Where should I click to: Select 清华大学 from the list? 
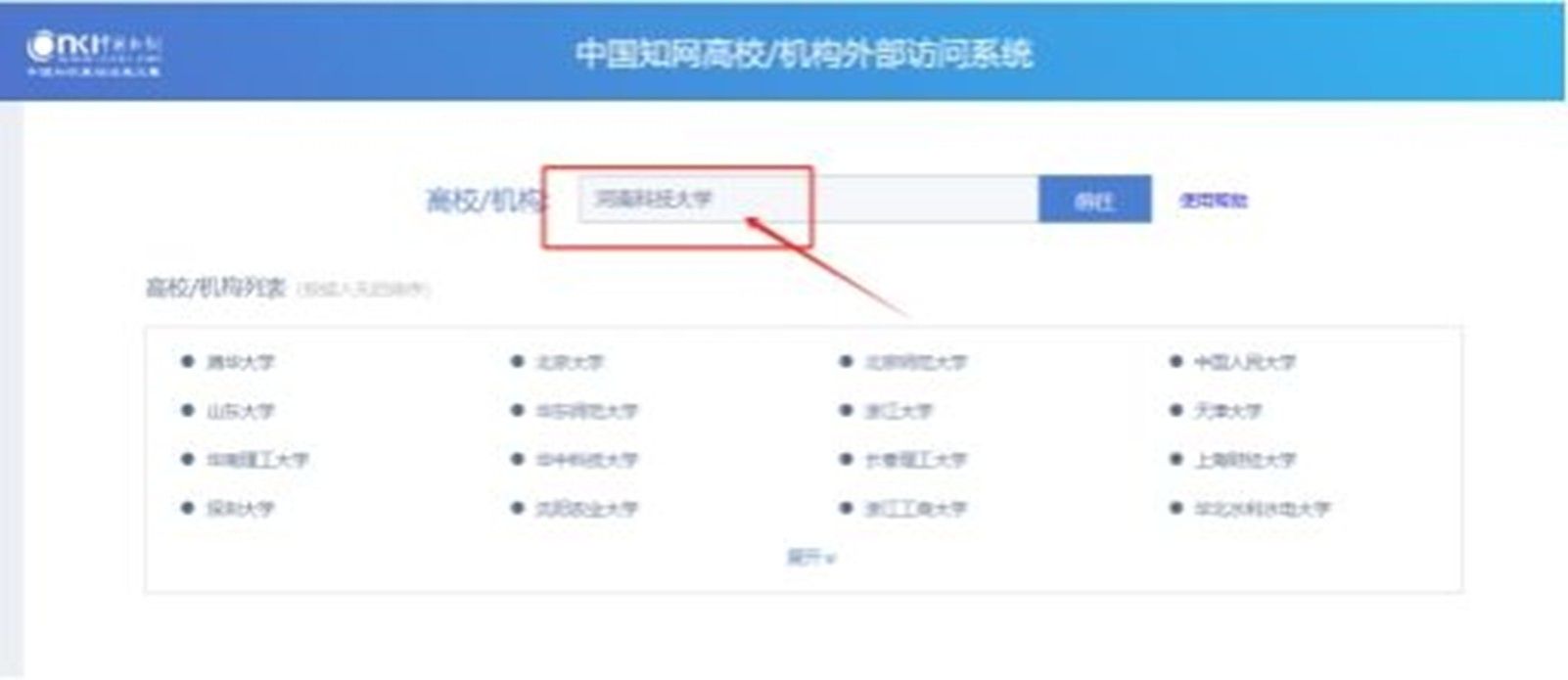pos(240,362)
